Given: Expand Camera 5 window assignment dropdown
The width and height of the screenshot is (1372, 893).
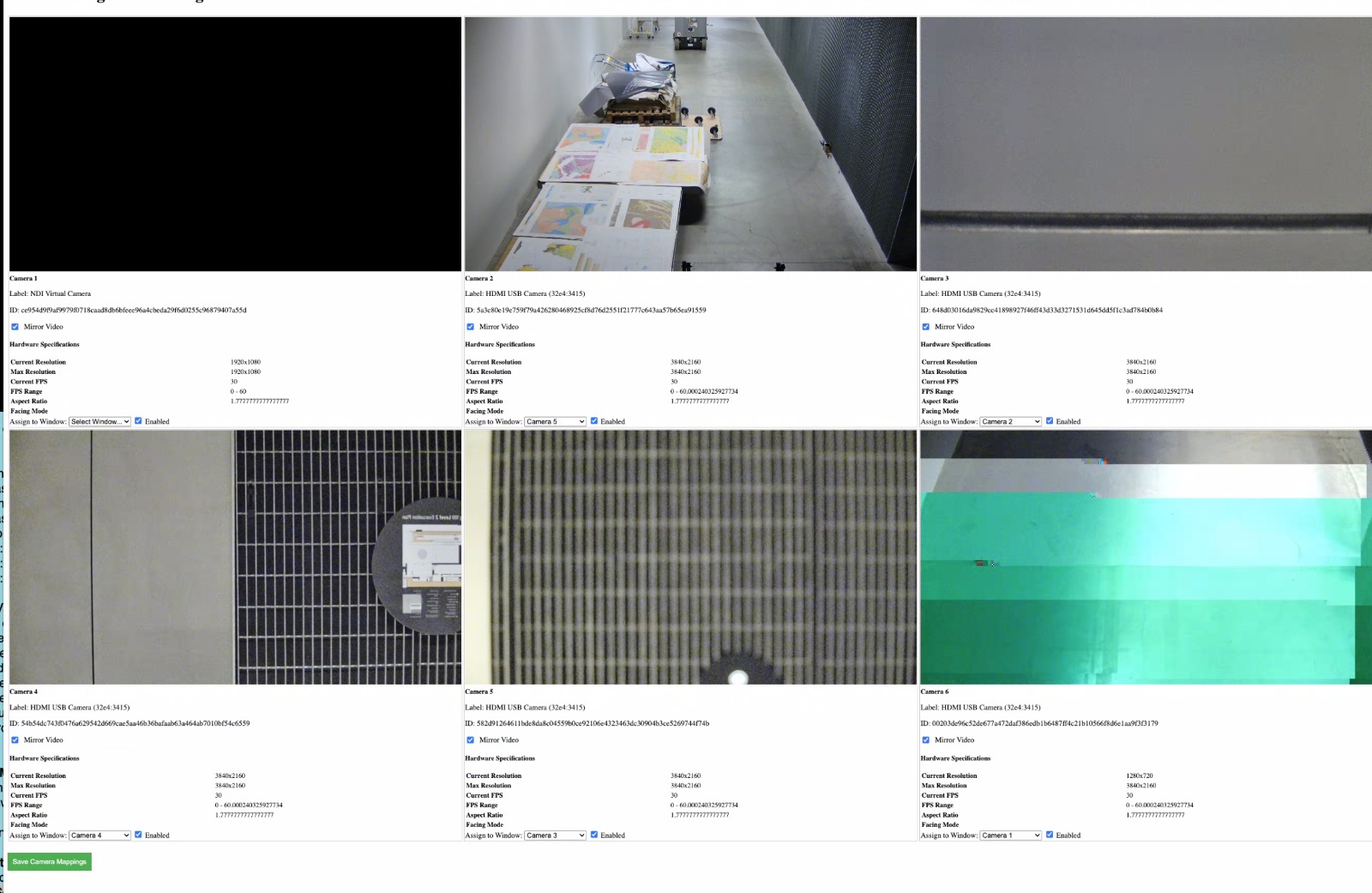Looking at the screenshot, I should click(x=555, y=836).
